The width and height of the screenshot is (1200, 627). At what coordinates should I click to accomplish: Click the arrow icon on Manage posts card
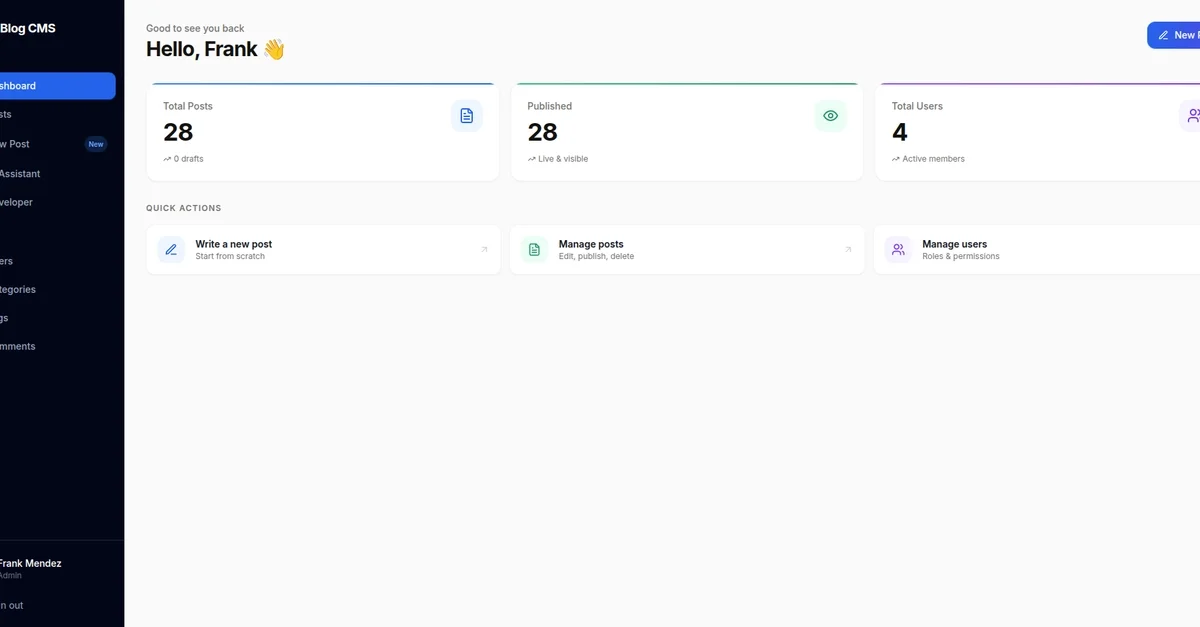[x=848, y=250]
